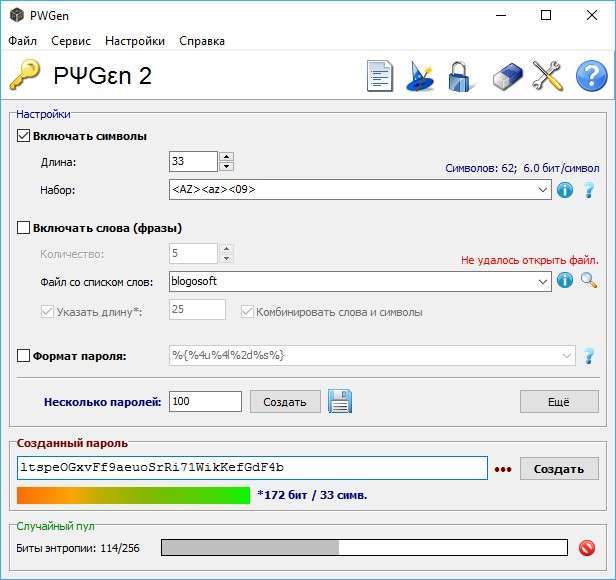Image resolution: width=616 pixels, height=580 pixels.
Task: Click the floppy disk save icon
Action: click(x=340, y=401)
